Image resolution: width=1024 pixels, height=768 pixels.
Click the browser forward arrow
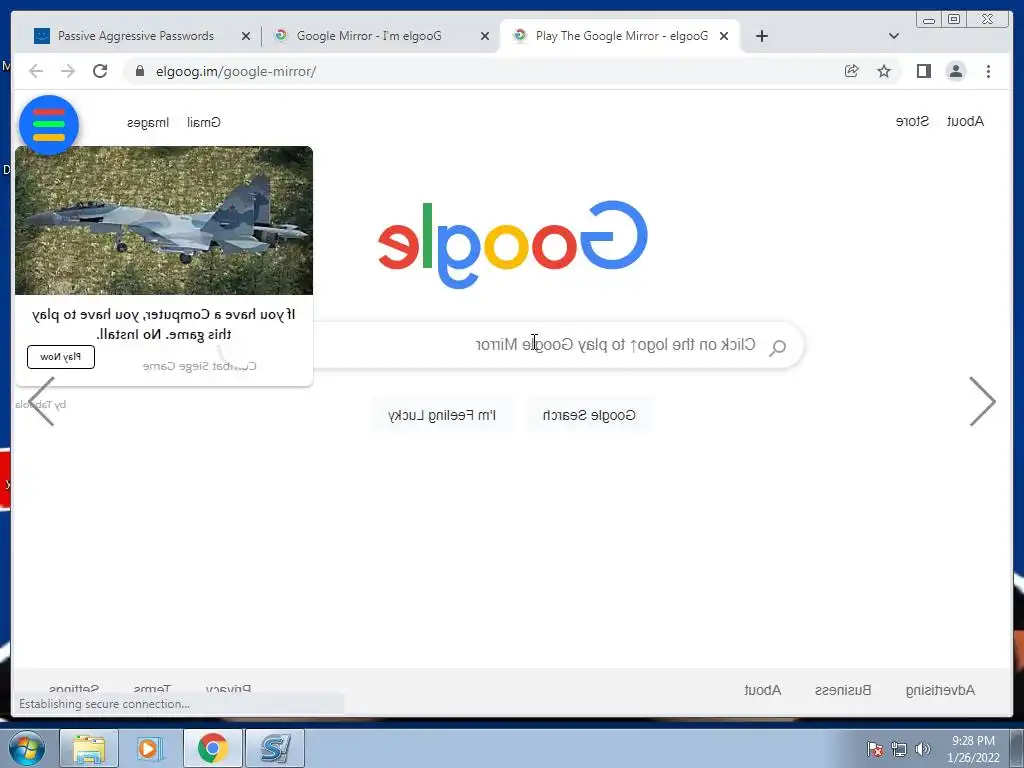68,71
